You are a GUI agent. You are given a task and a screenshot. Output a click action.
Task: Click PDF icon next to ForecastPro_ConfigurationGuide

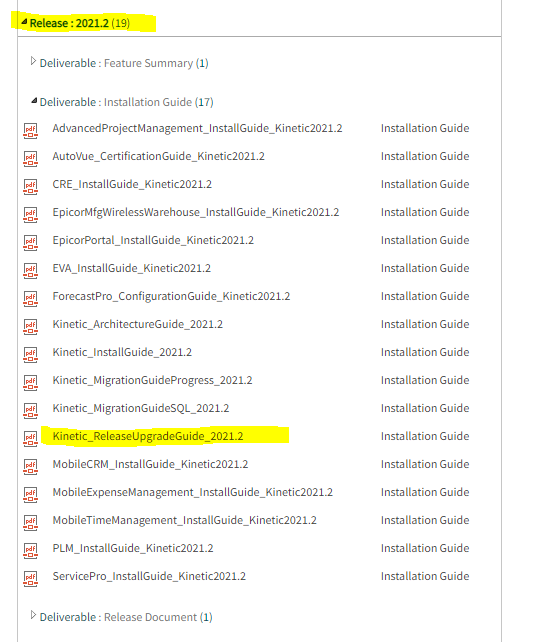tap(30, 298)
